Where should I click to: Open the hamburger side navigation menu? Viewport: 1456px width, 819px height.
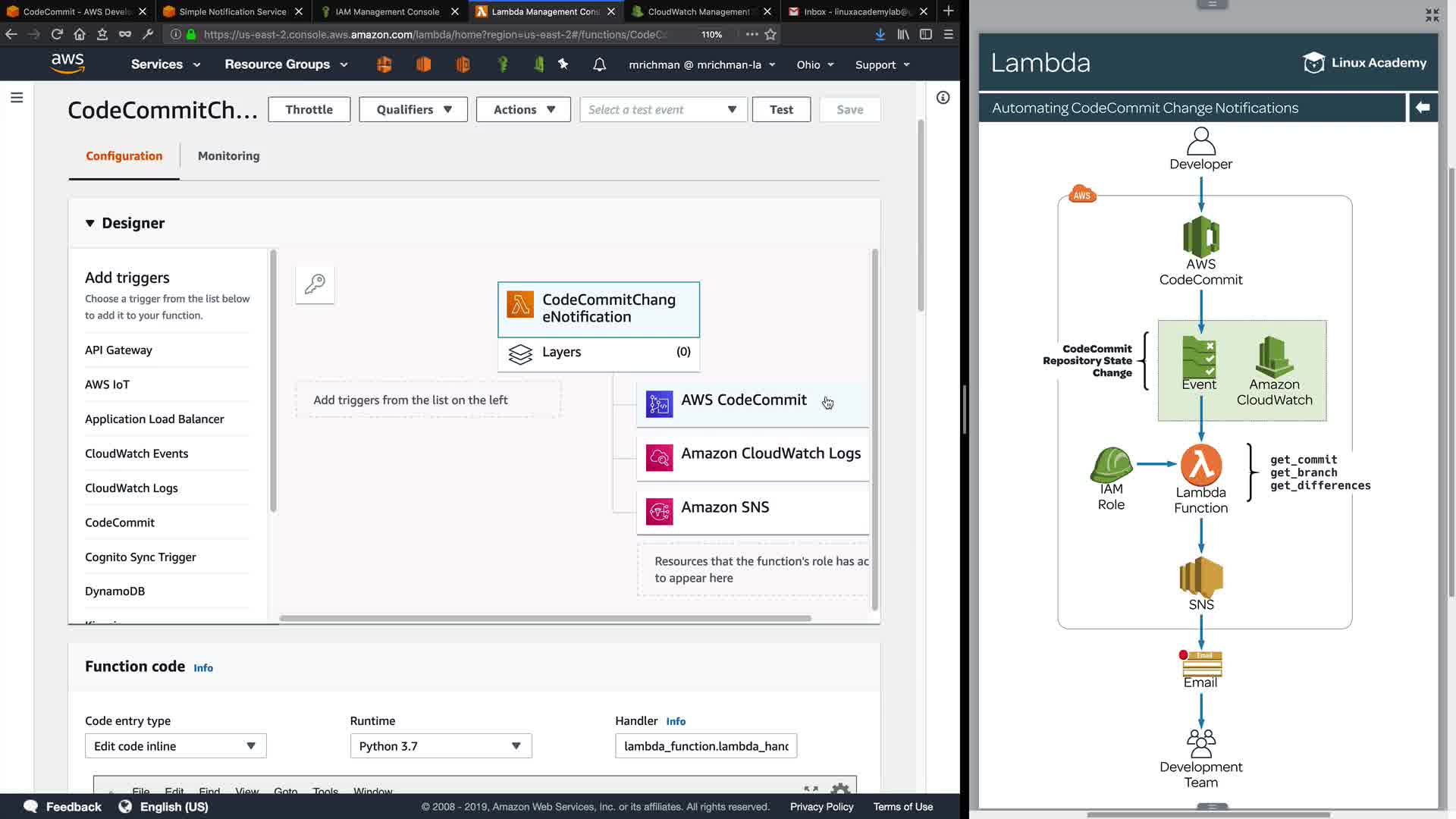coord(17,98)
